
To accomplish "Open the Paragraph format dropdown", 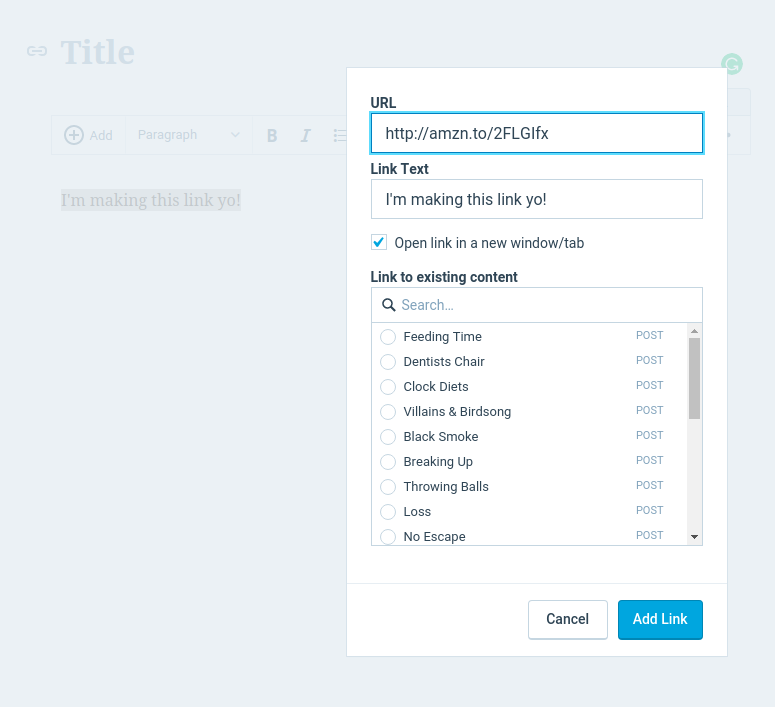I will click(x=188, y=135).
